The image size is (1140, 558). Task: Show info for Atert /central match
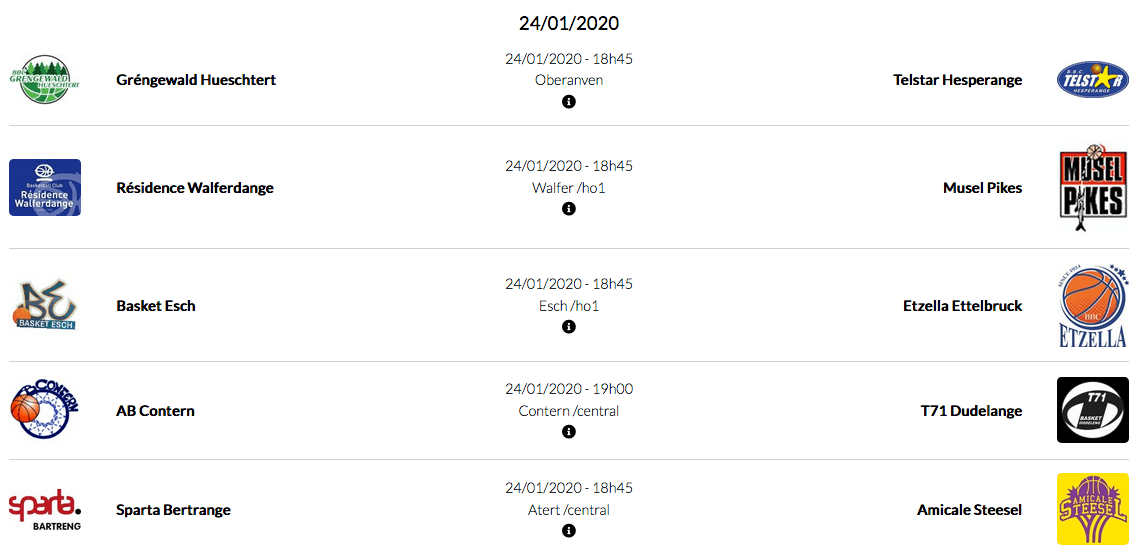569,531
